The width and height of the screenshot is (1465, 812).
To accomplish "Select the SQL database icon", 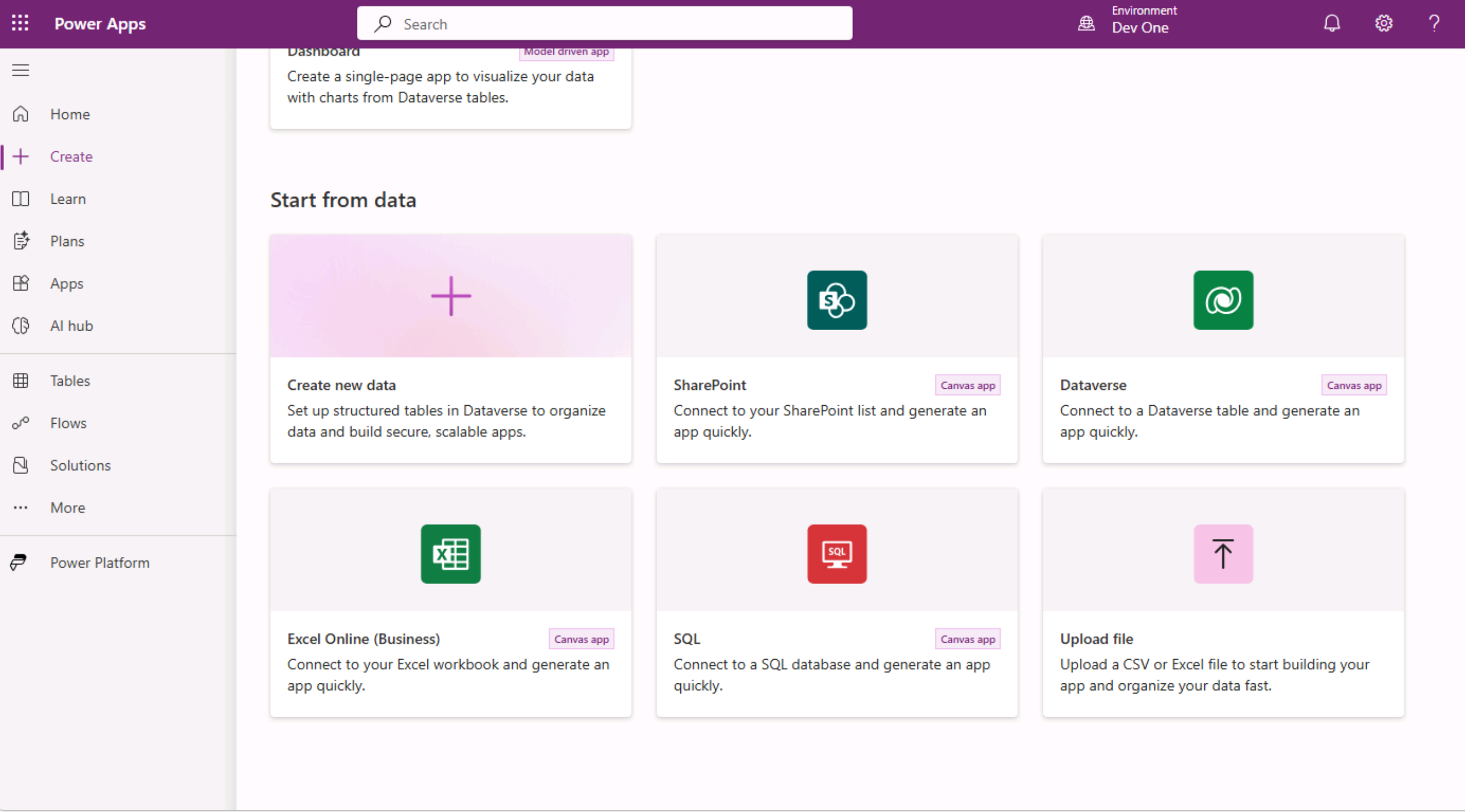I will pyautogui.click(x=836, y=553).
